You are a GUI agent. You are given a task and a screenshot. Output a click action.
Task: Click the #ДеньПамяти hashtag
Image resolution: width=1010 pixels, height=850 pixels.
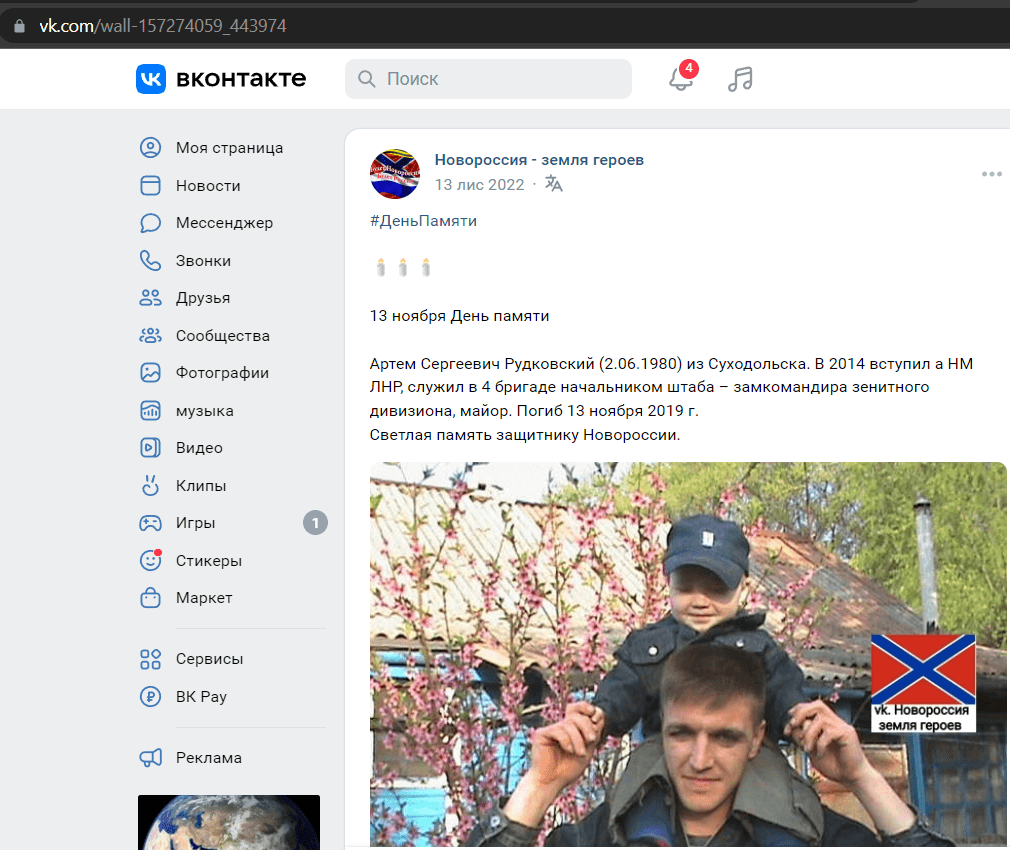(x=423, y=221)
